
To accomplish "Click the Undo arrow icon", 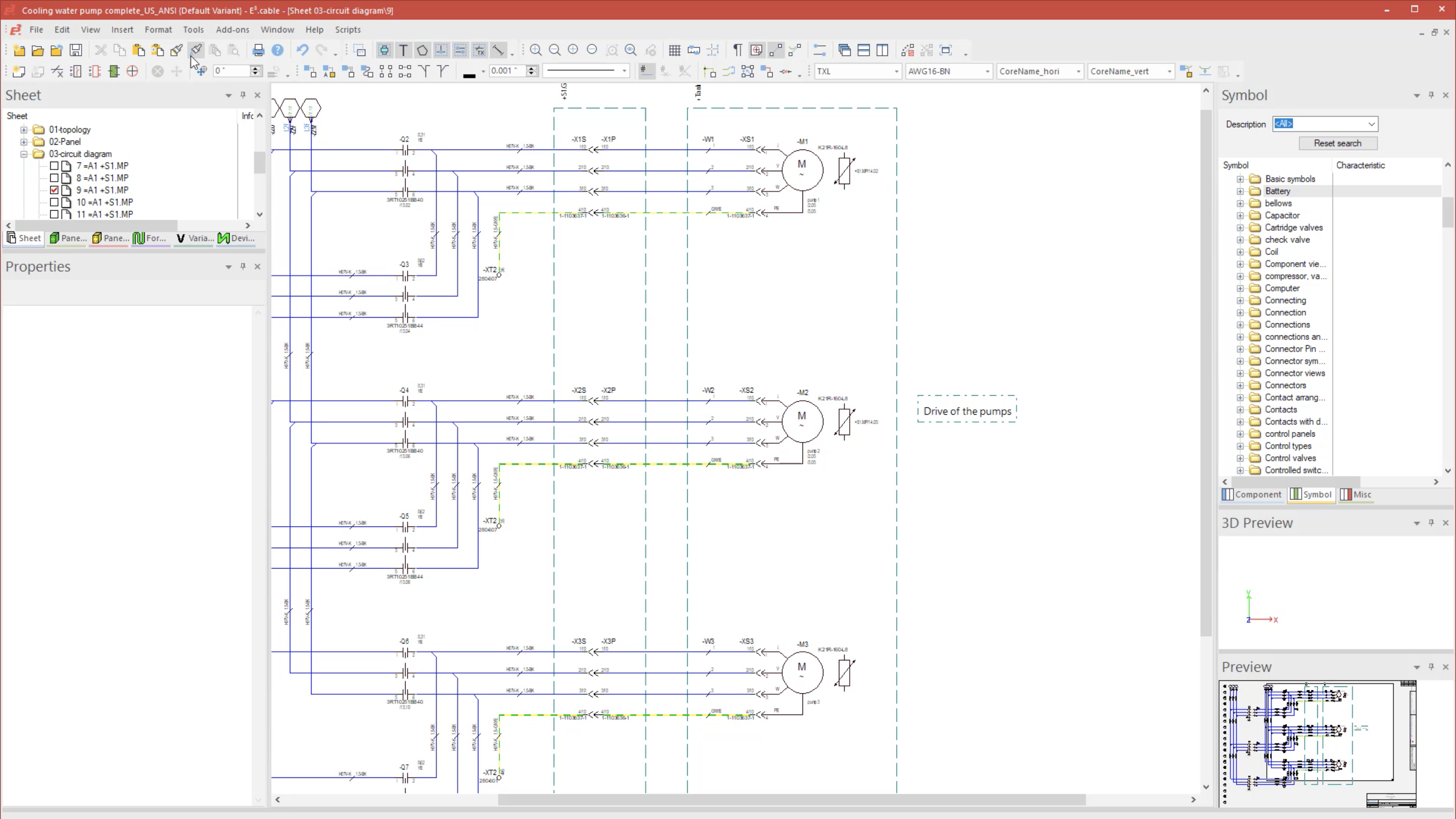I will tap(302, 50).
